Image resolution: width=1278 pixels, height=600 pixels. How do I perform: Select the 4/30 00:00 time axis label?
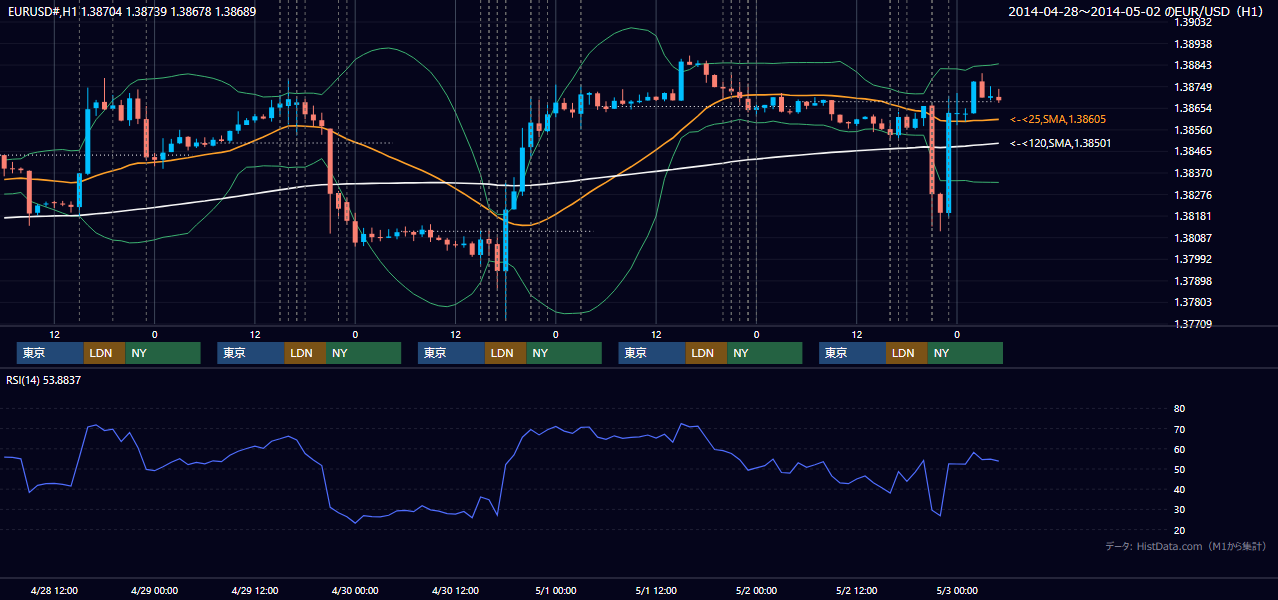pos(355,590)
